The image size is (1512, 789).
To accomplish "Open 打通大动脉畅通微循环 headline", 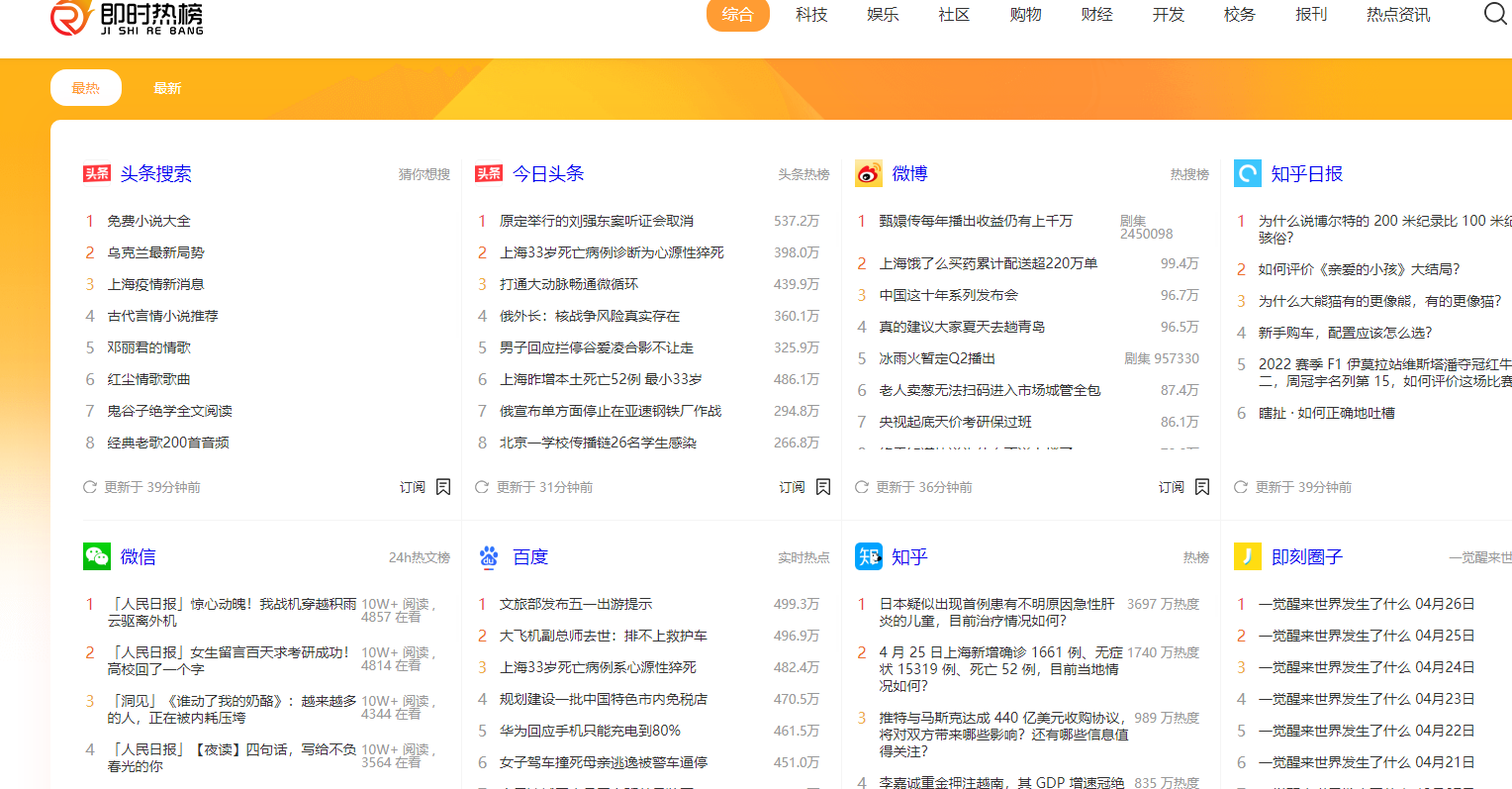I will click(x=568, y=284).
